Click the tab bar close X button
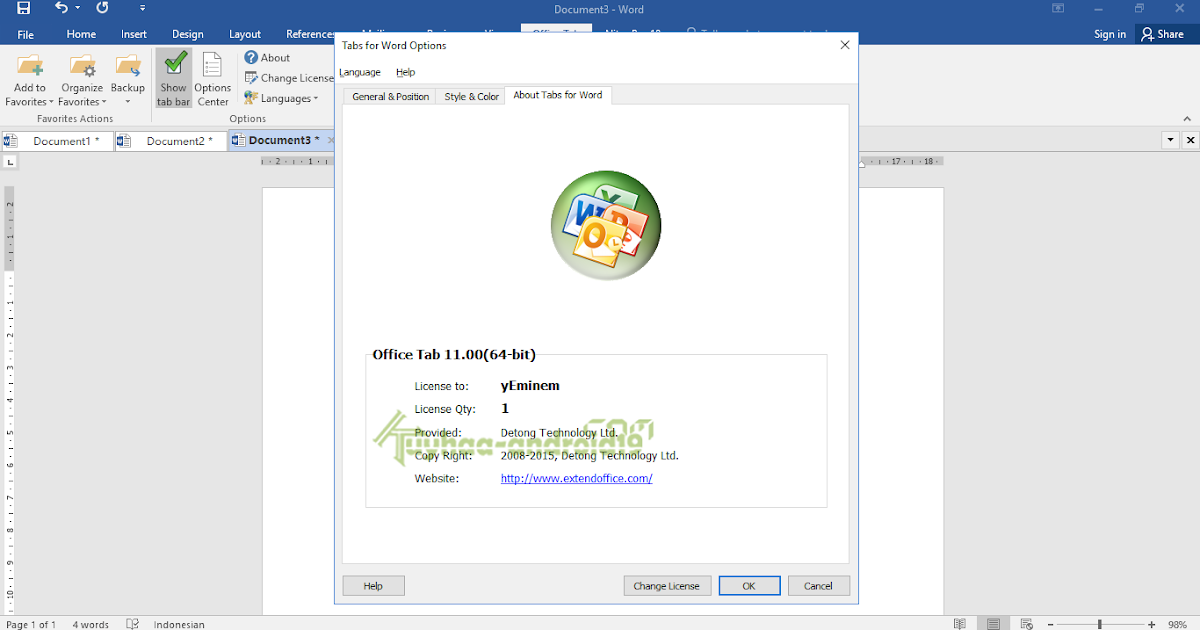Viewport: 1200px width, 630px height. pyautogui.click(x=1189, y=140)
